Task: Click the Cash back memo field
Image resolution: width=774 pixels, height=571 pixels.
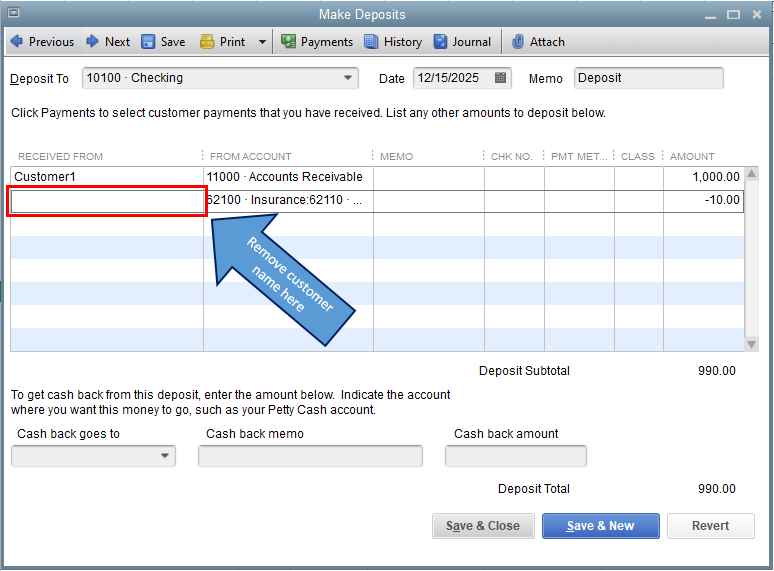Action: pyautogui.click(x=310, y=456)
